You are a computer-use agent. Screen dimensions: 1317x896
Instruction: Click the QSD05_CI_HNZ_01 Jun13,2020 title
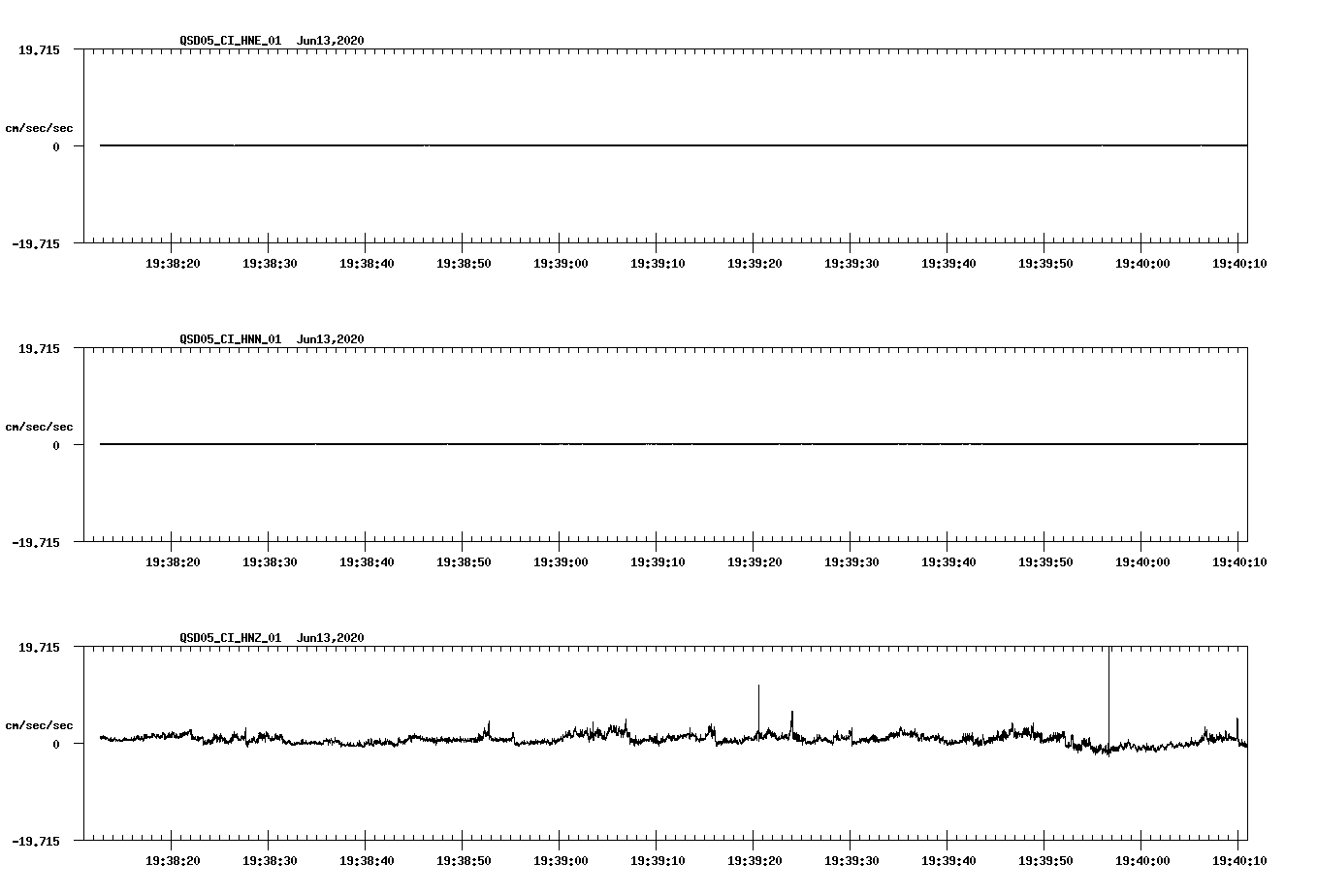pyautogui.click(x=272, y=638)
